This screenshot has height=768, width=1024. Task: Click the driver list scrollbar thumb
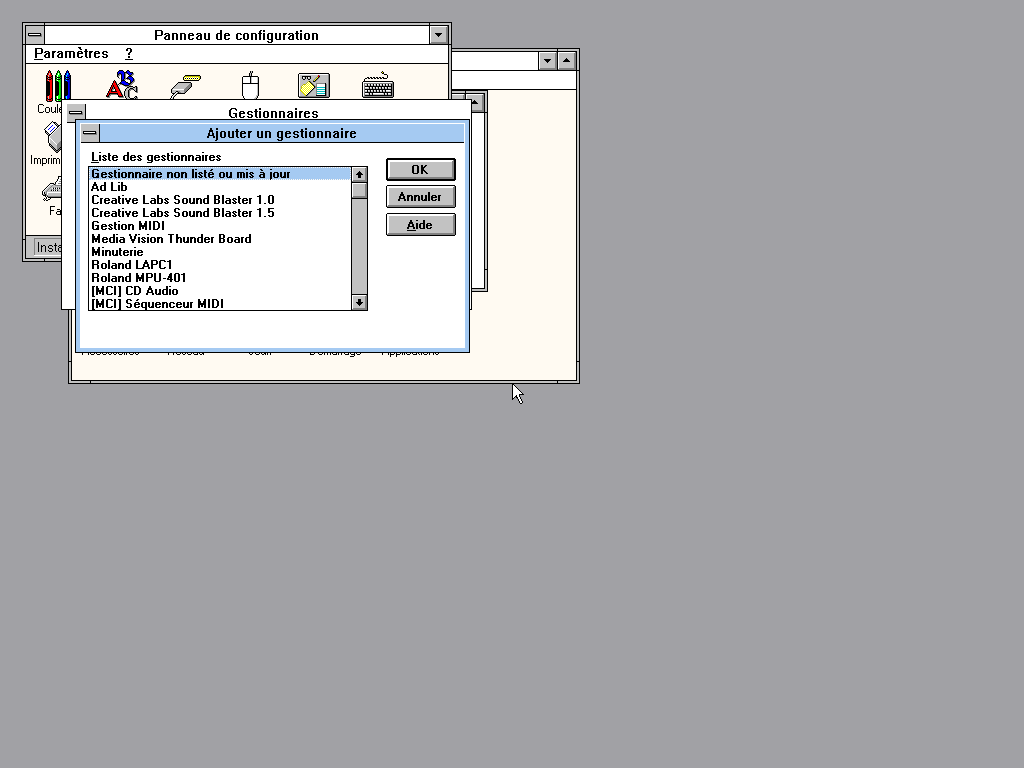pos(359,190)
